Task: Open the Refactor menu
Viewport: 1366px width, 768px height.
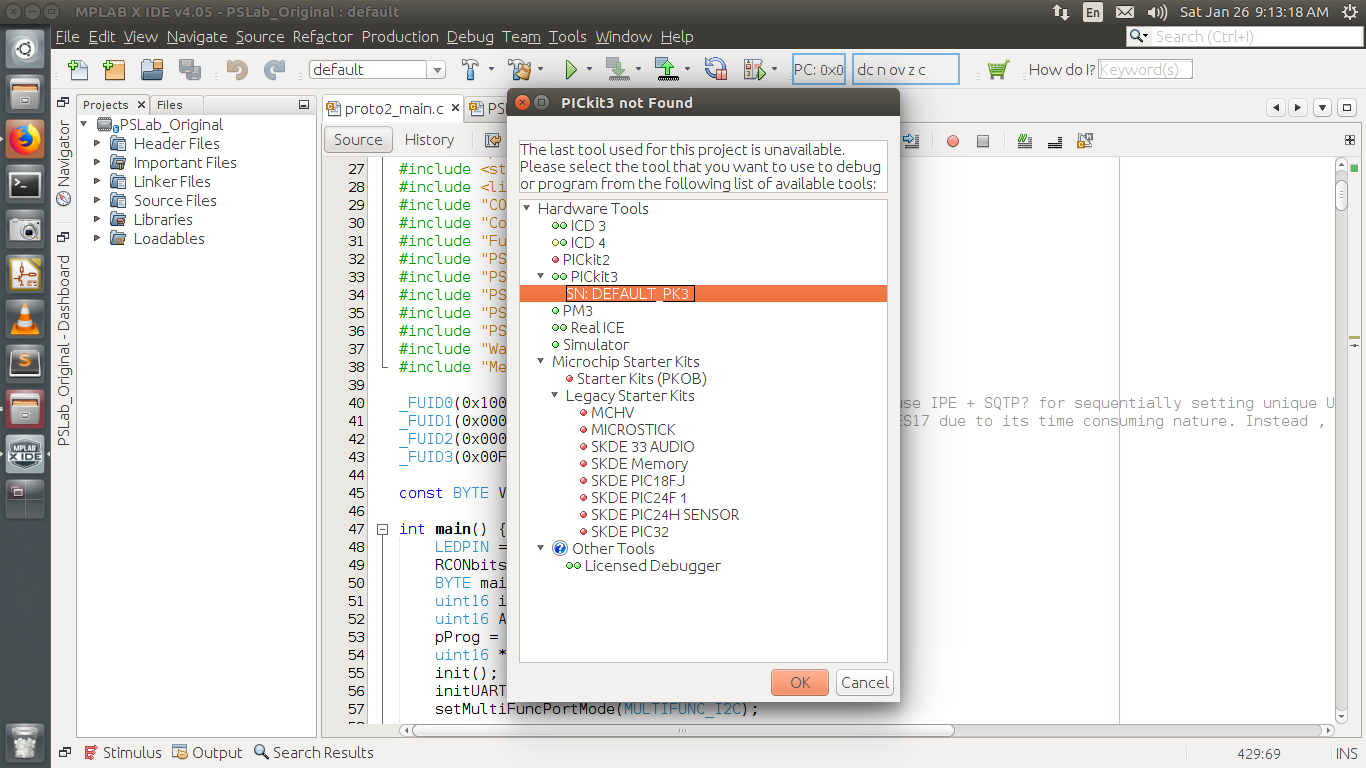Action: pos(322,37)
